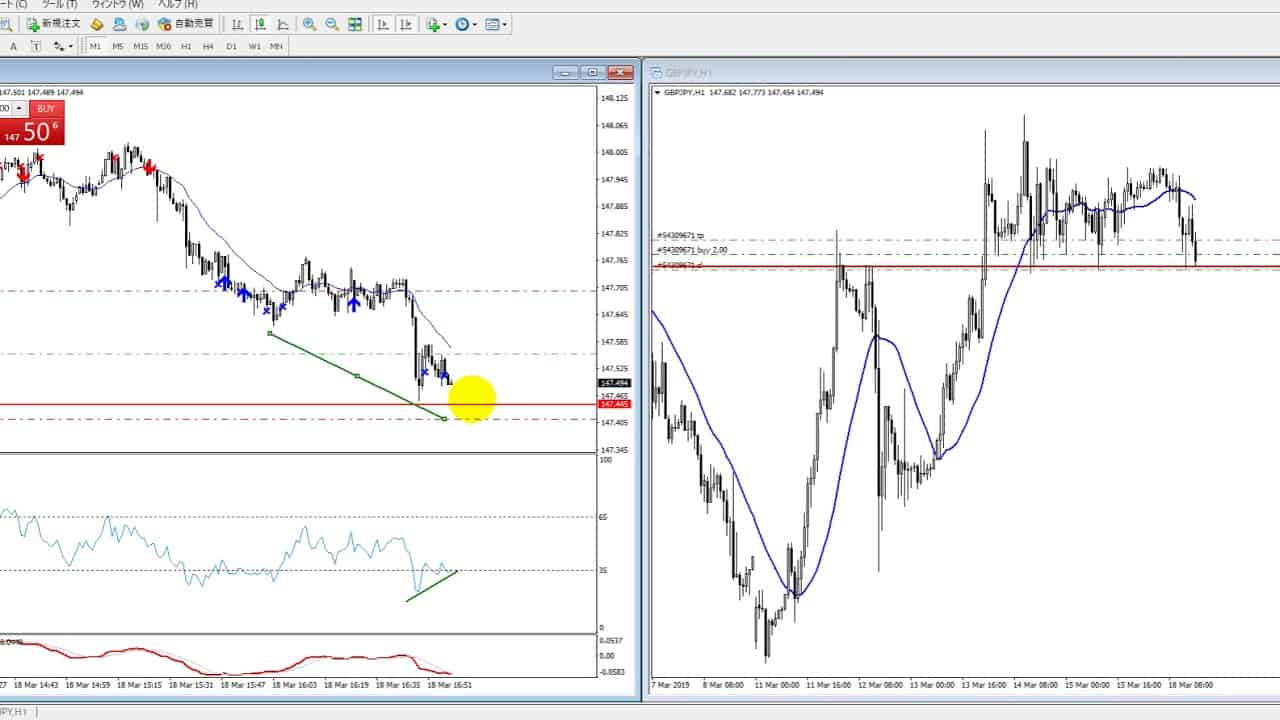The width and height of the screenshot is (1280, 720).
Task: Switch chart to bar chart display
Action: 237,24
